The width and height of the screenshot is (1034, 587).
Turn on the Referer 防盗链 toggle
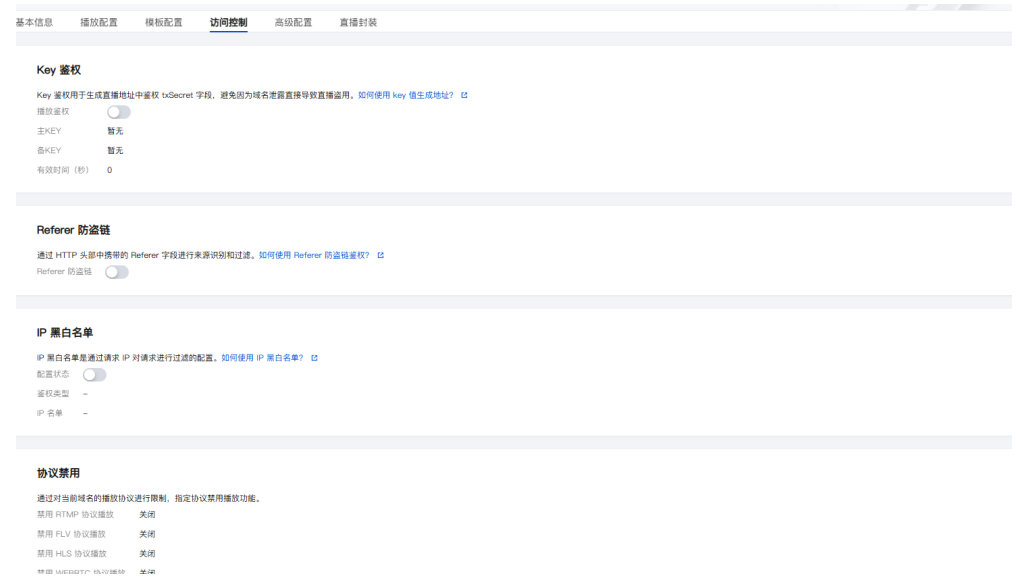[x=117, y=272]
